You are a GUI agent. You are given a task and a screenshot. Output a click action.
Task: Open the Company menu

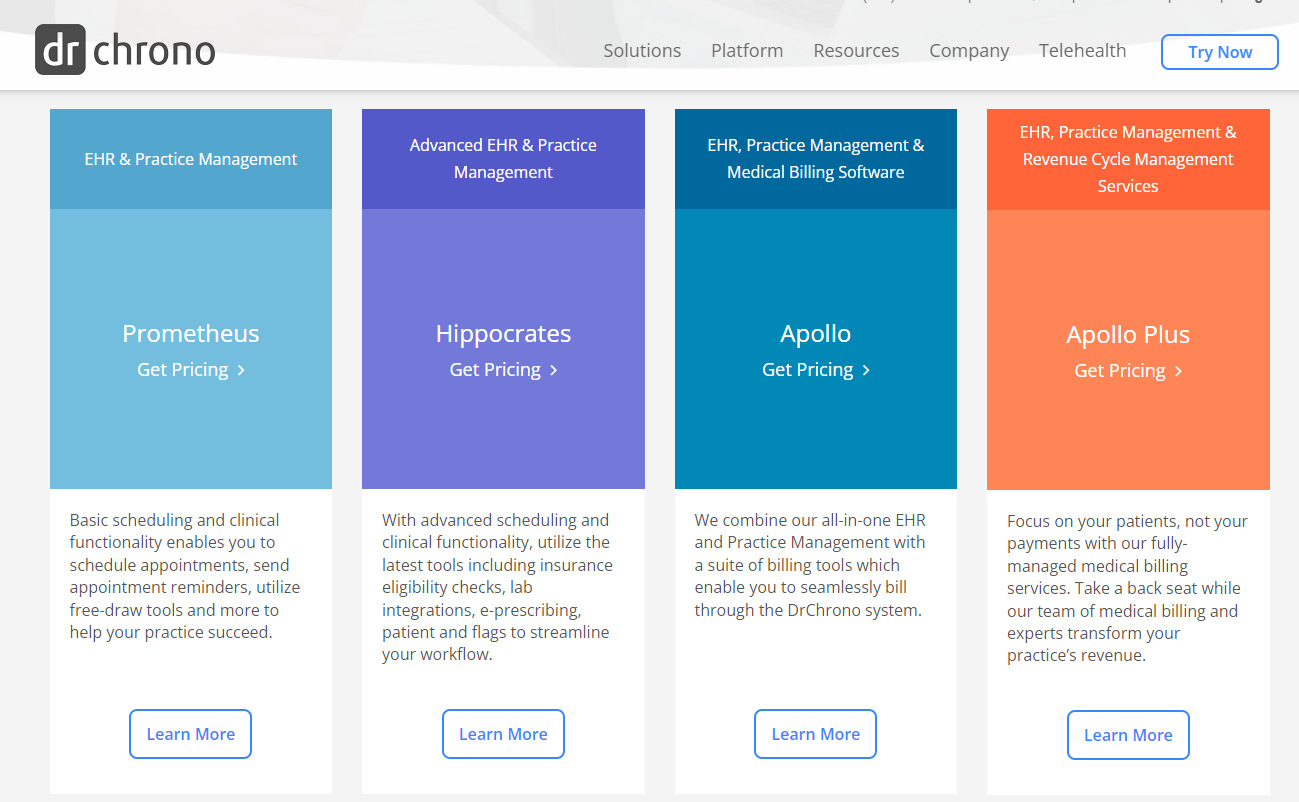[969, 51]
